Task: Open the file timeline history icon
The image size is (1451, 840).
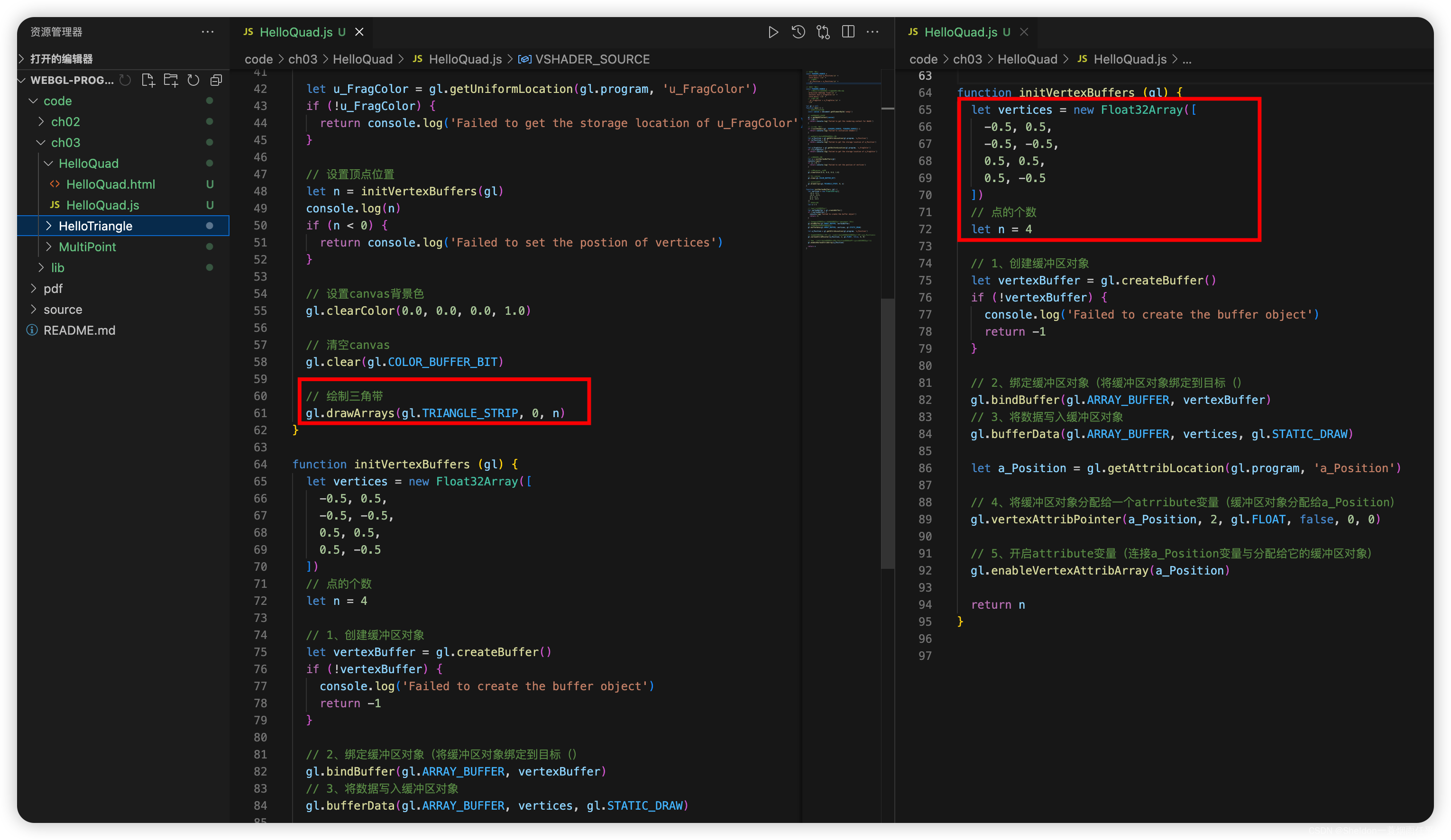Action: click(798, 32)
